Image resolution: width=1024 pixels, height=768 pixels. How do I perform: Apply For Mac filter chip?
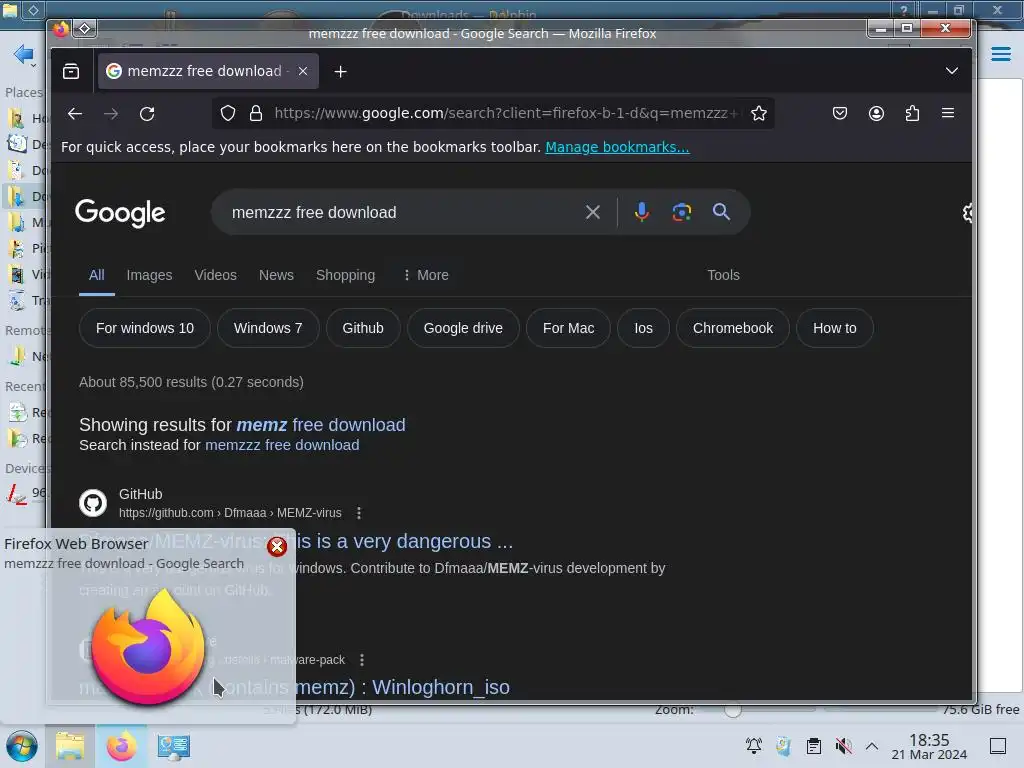coord(569,328)
